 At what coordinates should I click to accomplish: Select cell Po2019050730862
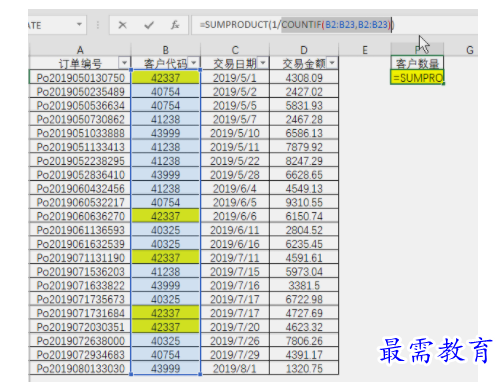click(x=80, y=119)
